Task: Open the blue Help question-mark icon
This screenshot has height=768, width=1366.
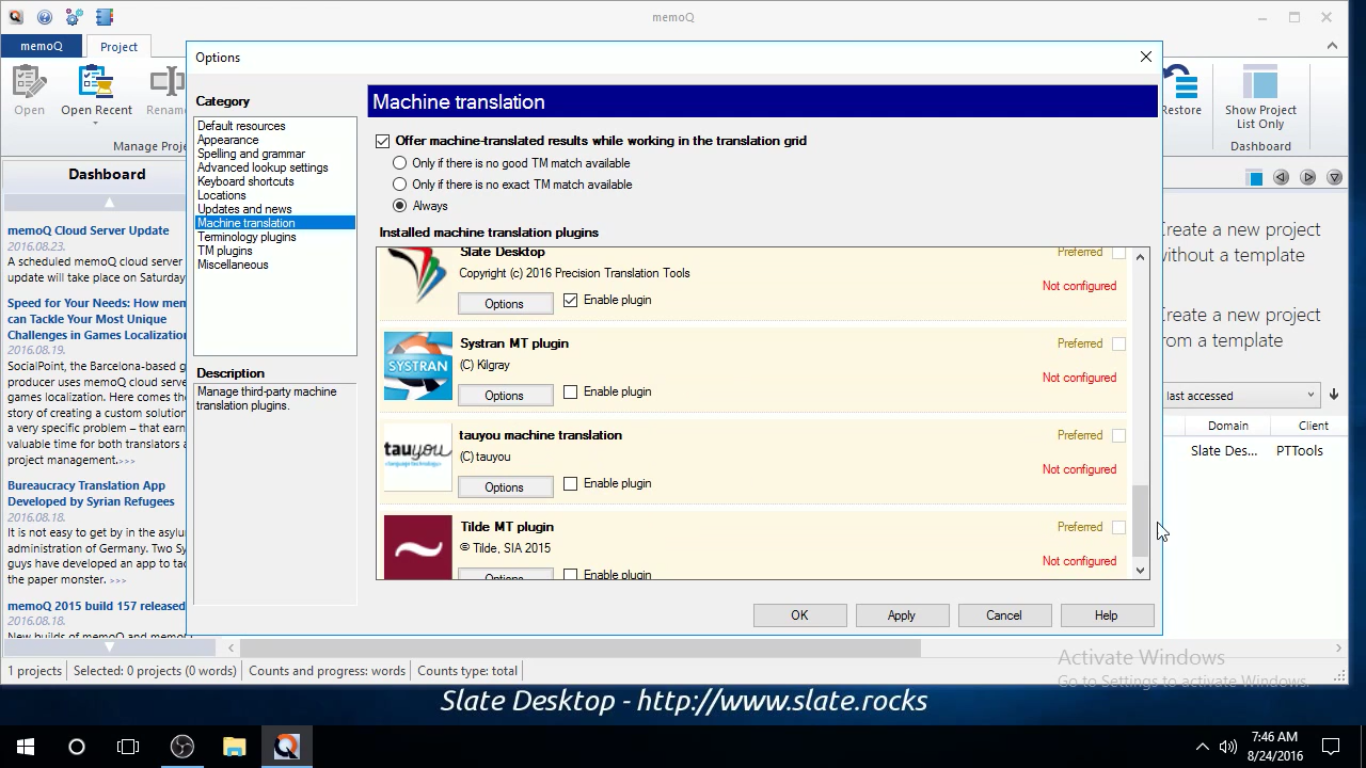Action: tap(44, 17)
